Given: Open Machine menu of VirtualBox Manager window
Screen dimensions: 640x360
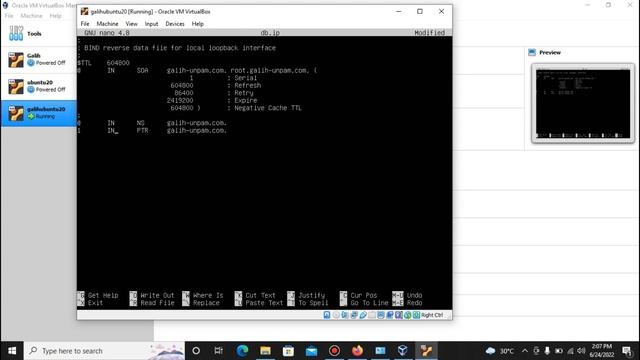Looking at the screenshot, I should click(x=31, y=16).
